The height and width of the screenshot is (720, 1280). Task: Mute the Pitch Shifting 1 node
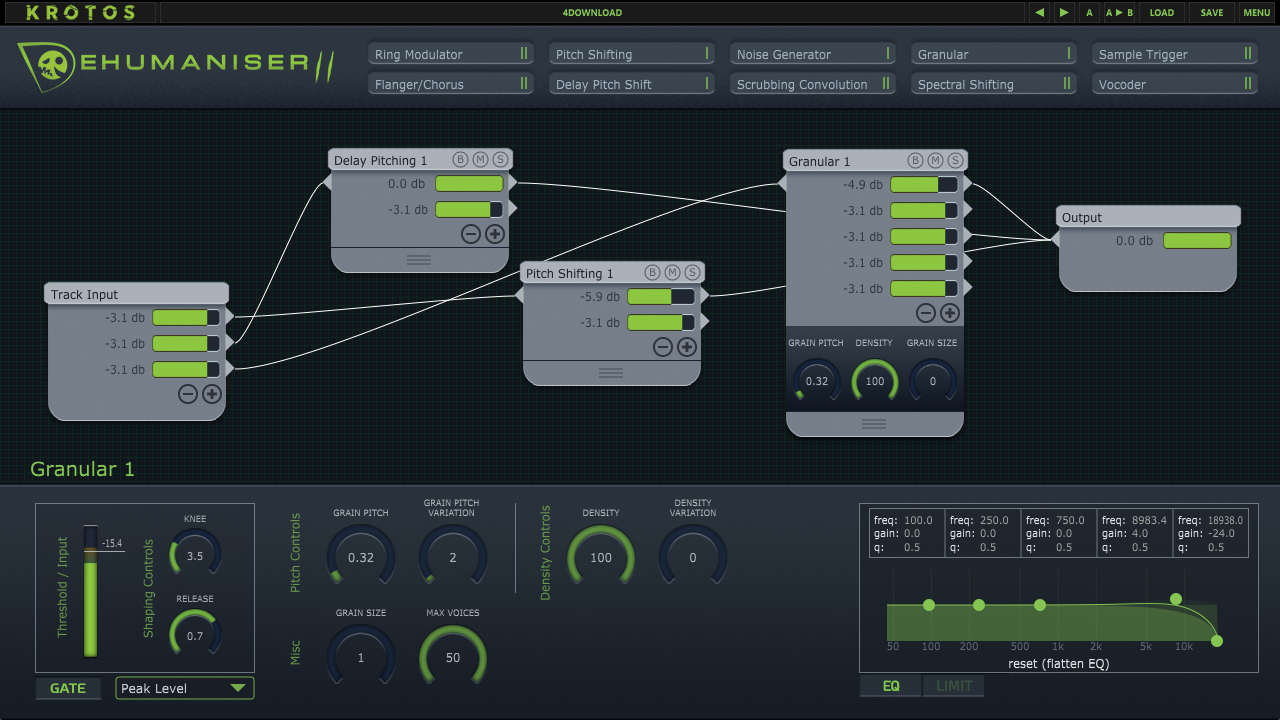point(673,273)
